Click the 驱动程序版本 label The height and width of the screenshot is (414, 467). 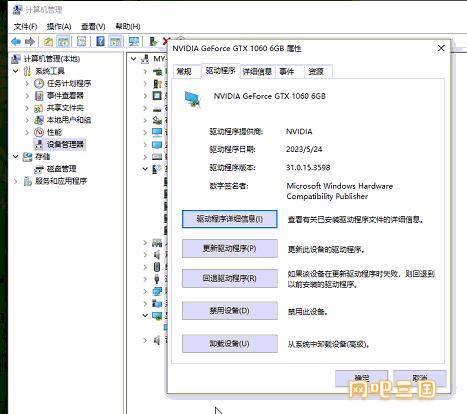click(x=232, y=167)
